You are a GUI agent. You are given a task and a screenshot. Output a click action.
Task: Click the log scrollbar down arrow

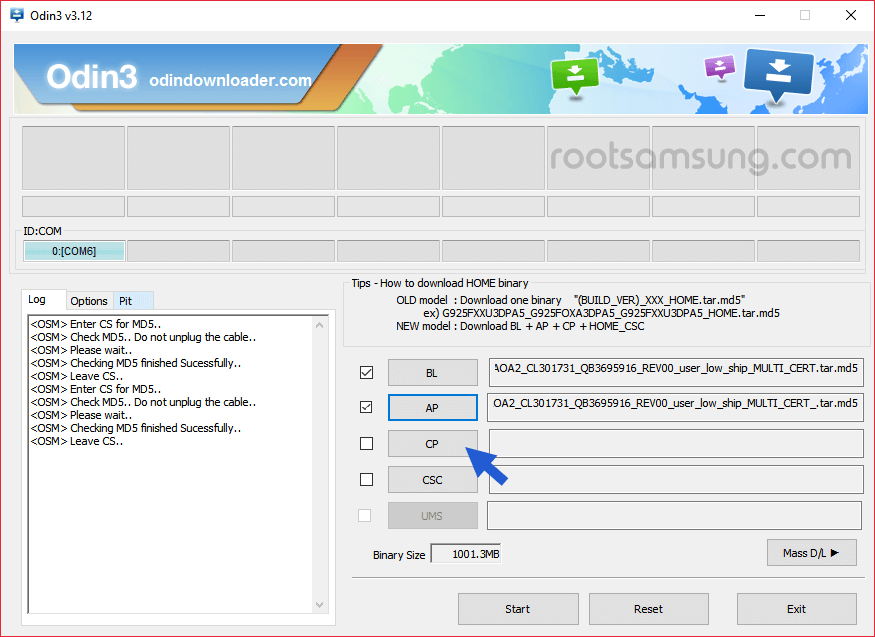319,605
